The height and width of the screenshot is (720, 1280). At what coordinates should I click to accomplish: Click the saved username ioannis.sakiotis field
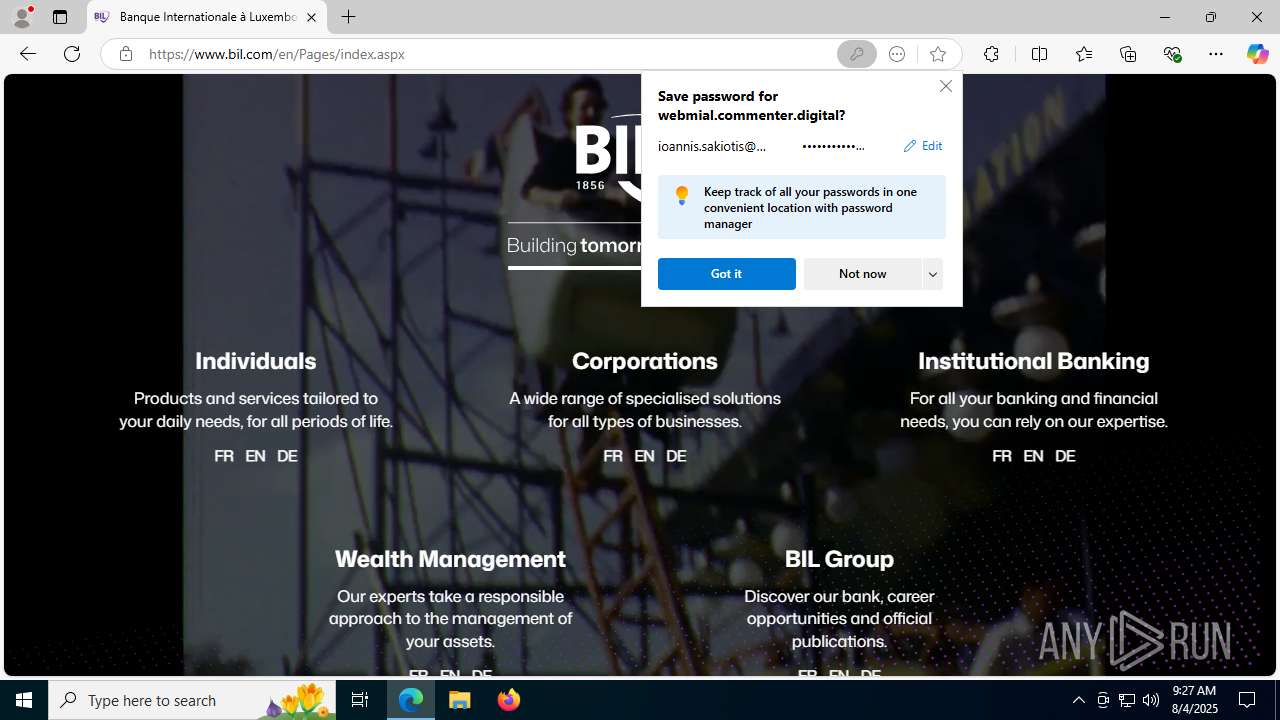tap(712, 146)
